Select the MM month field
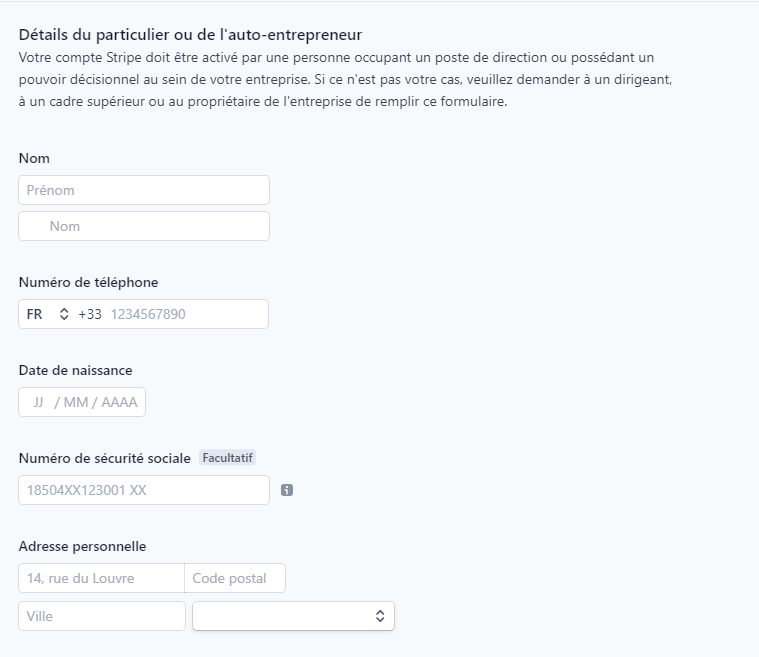 pos(76,402)
